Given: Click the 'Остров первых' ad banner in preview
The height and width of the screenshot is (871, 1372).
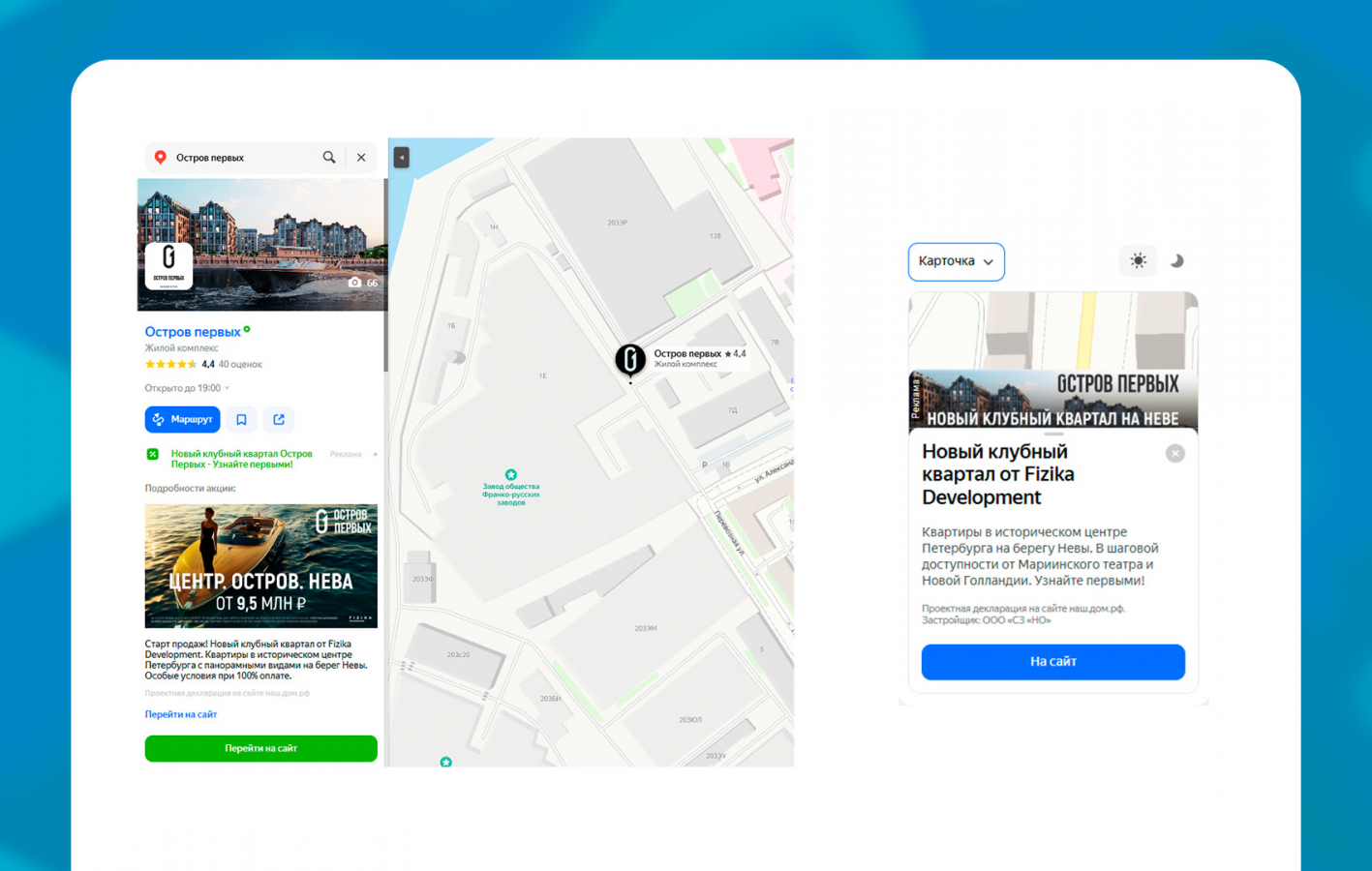Looking at the screenshot, I should pos(1053,400).
